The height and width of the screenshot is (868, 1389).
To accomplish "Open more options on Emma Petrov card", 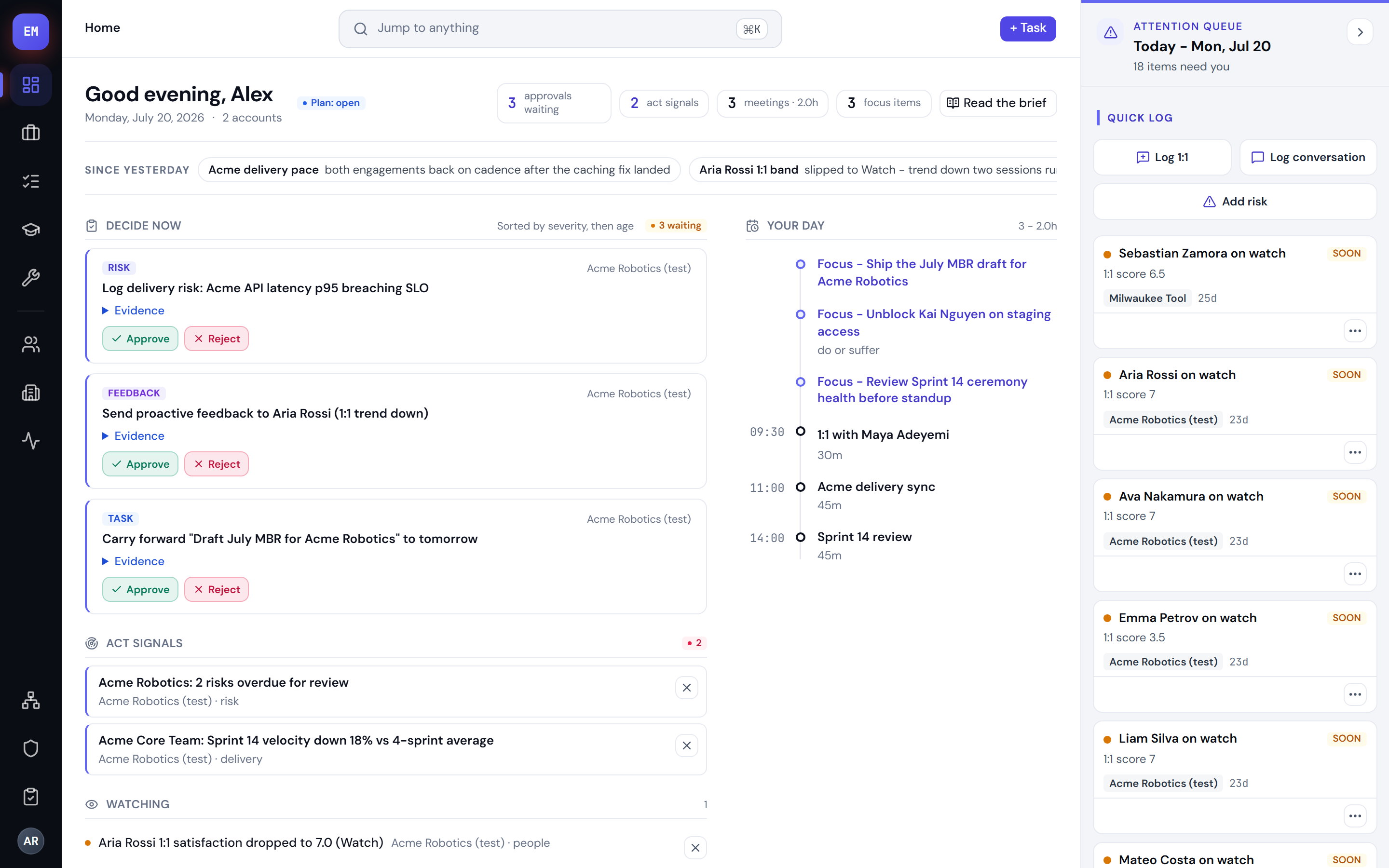I will point(1355,694).
